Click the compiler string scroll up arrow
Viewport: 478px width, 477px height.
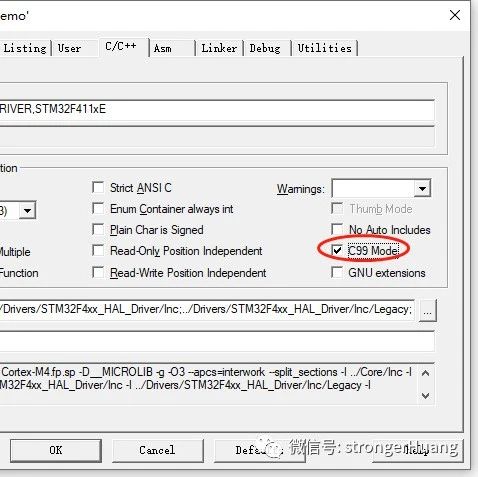425,373
